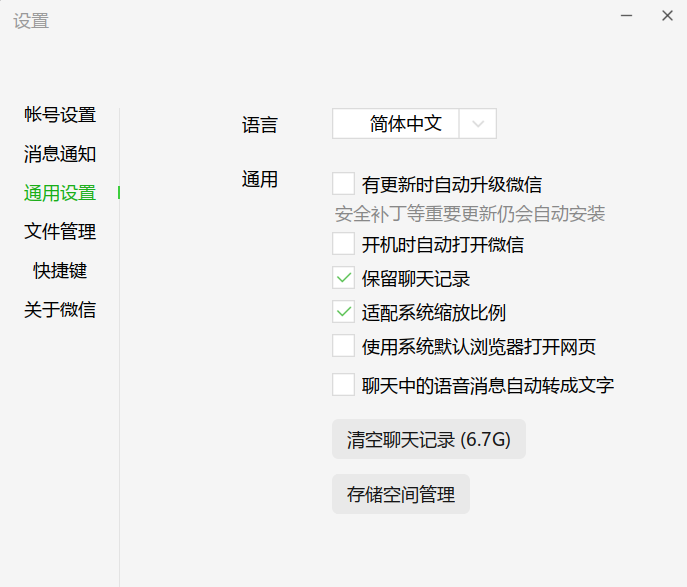This screenshot has height=587, width=687.
Task: Open the 帐号设置 section
Action: coord(60,115)
